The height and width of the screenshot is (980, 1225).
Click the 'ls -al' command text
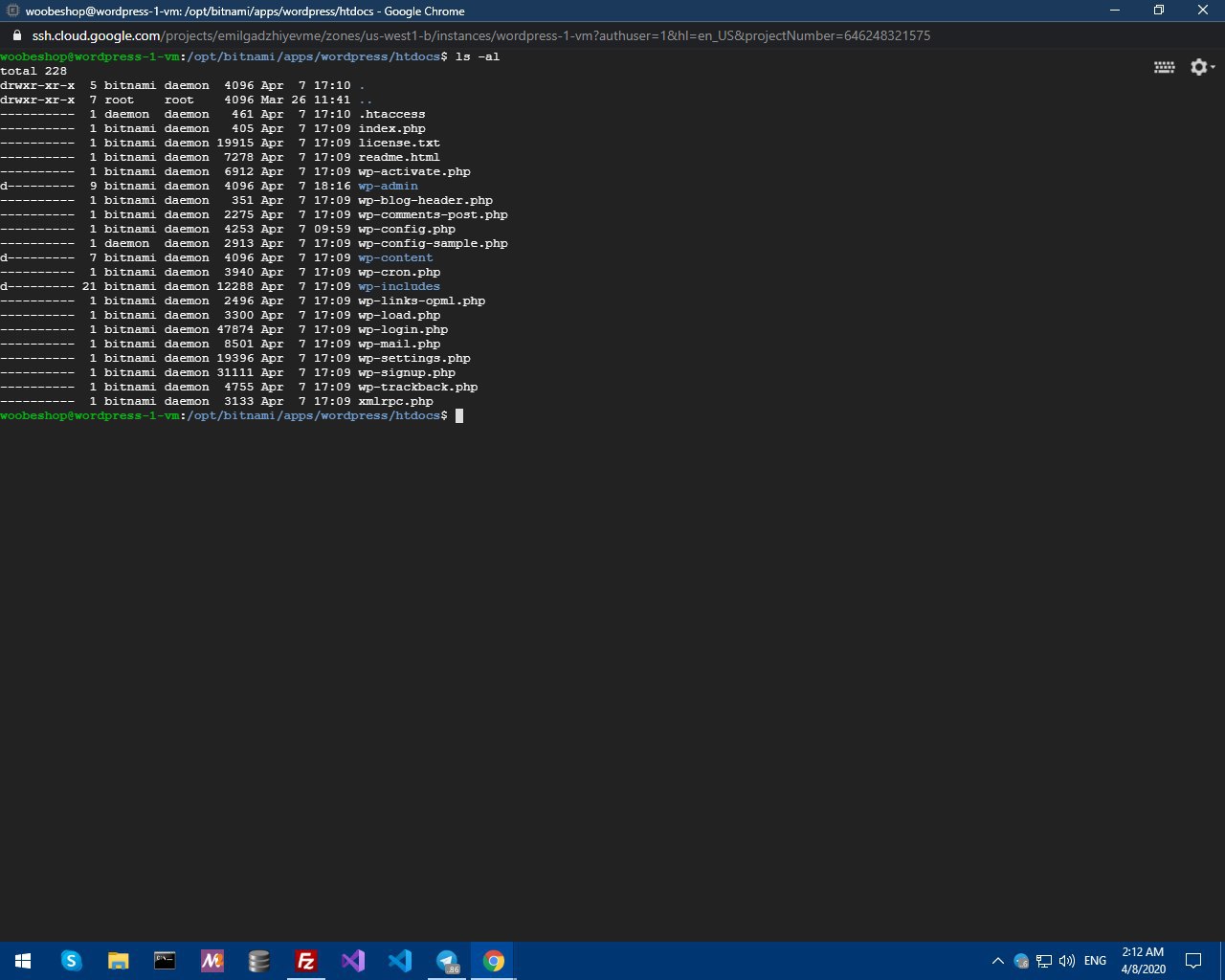[x=478, y=56]
